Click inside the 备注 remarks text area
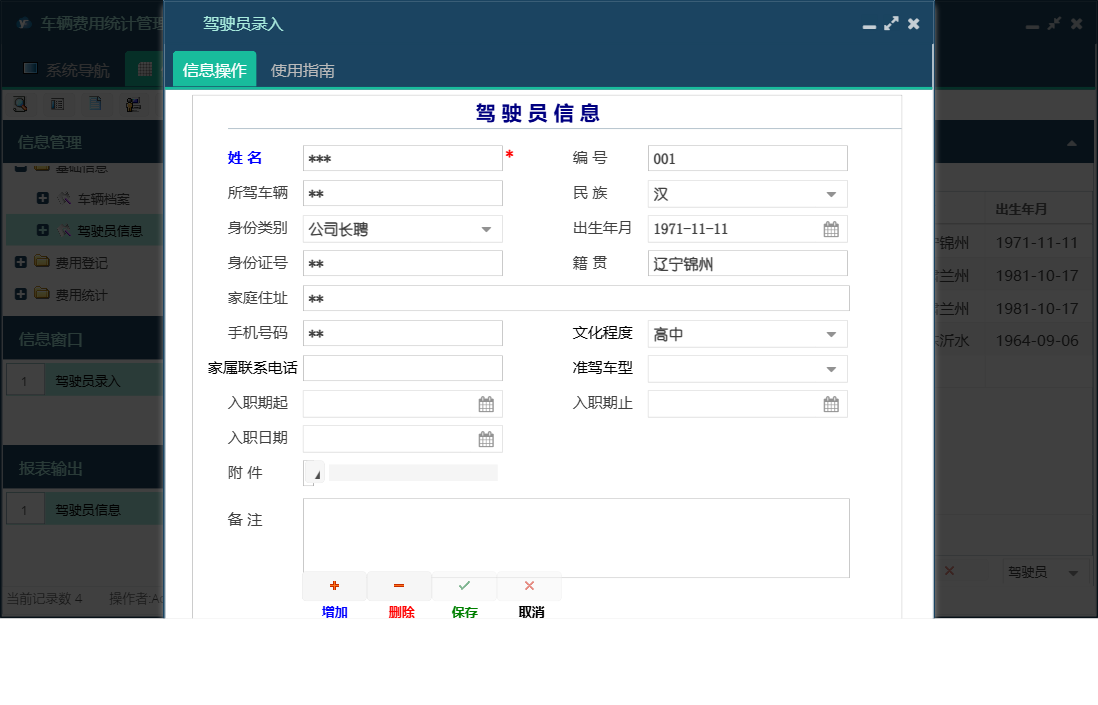The height and width of the screenshot is (705, 1098). pos(575,535)
